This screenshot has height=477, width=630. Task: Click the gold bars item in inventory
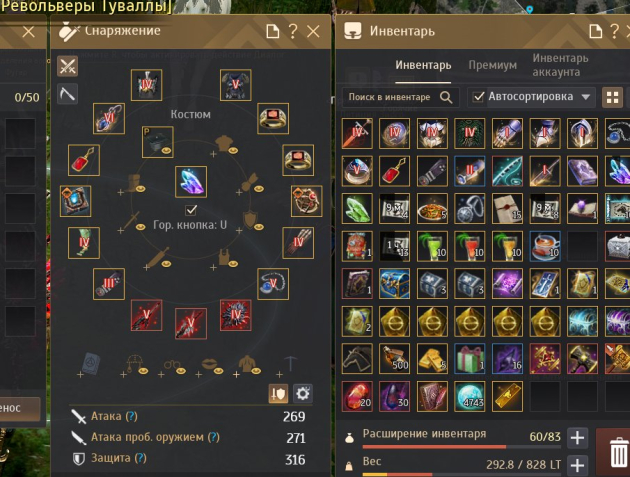click(x=432, y=358)
